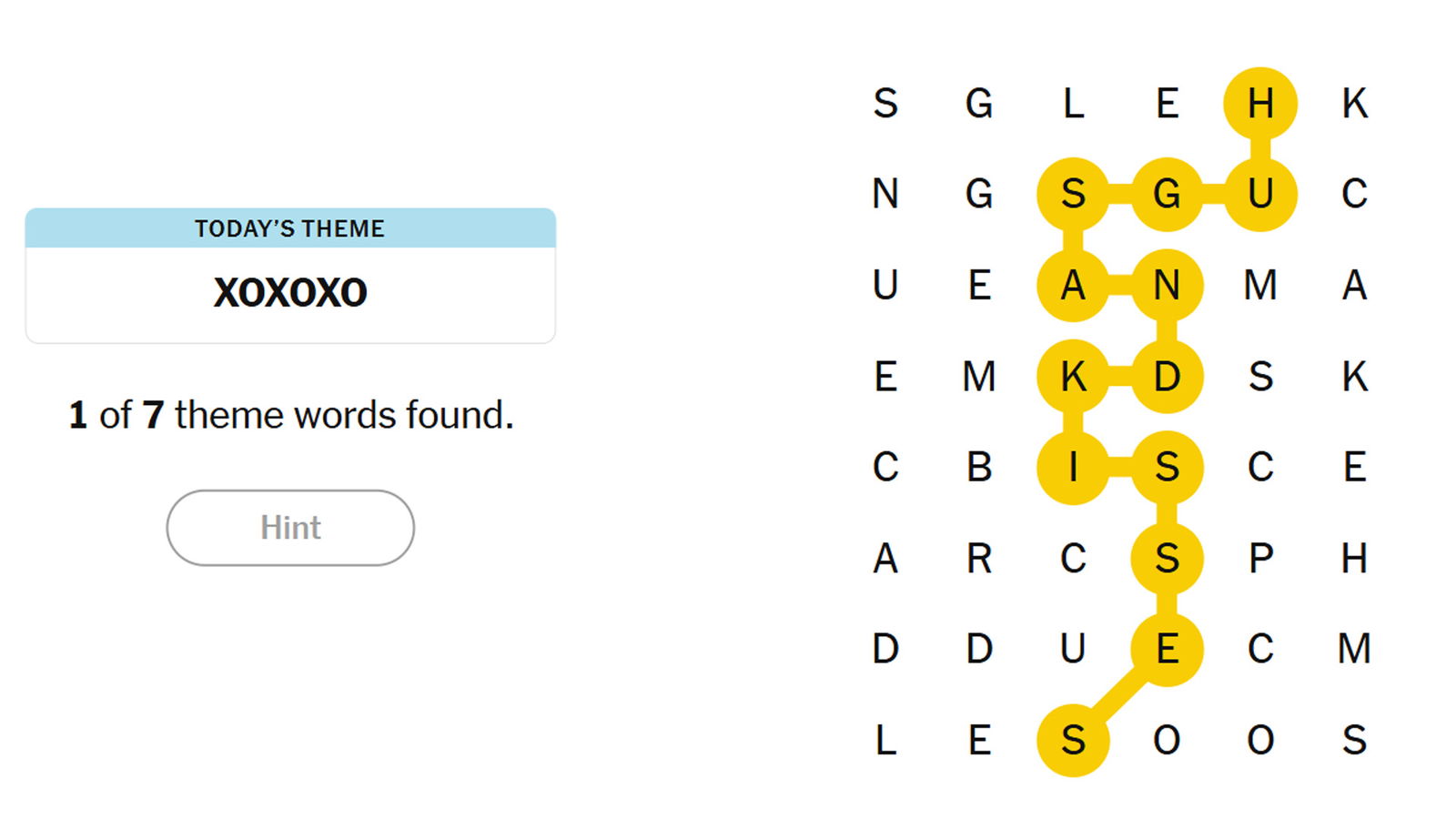Viewport: 1456px width, 819px height.
Task: Click the XOXOXO theme title
Action: coord(290,292)
